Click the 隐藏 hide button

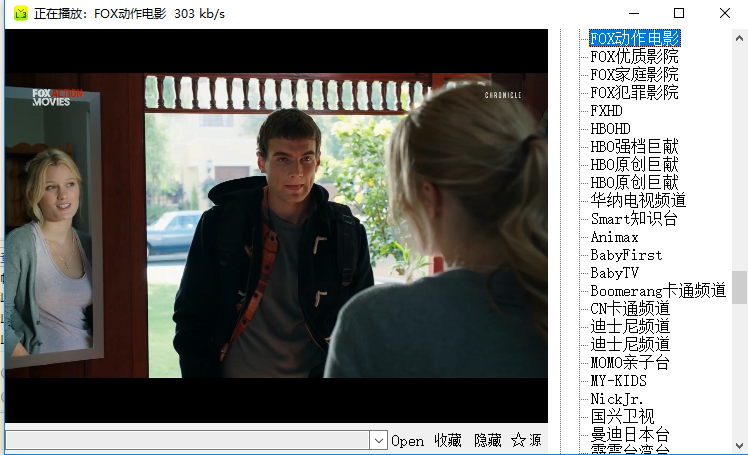(488, 440)
